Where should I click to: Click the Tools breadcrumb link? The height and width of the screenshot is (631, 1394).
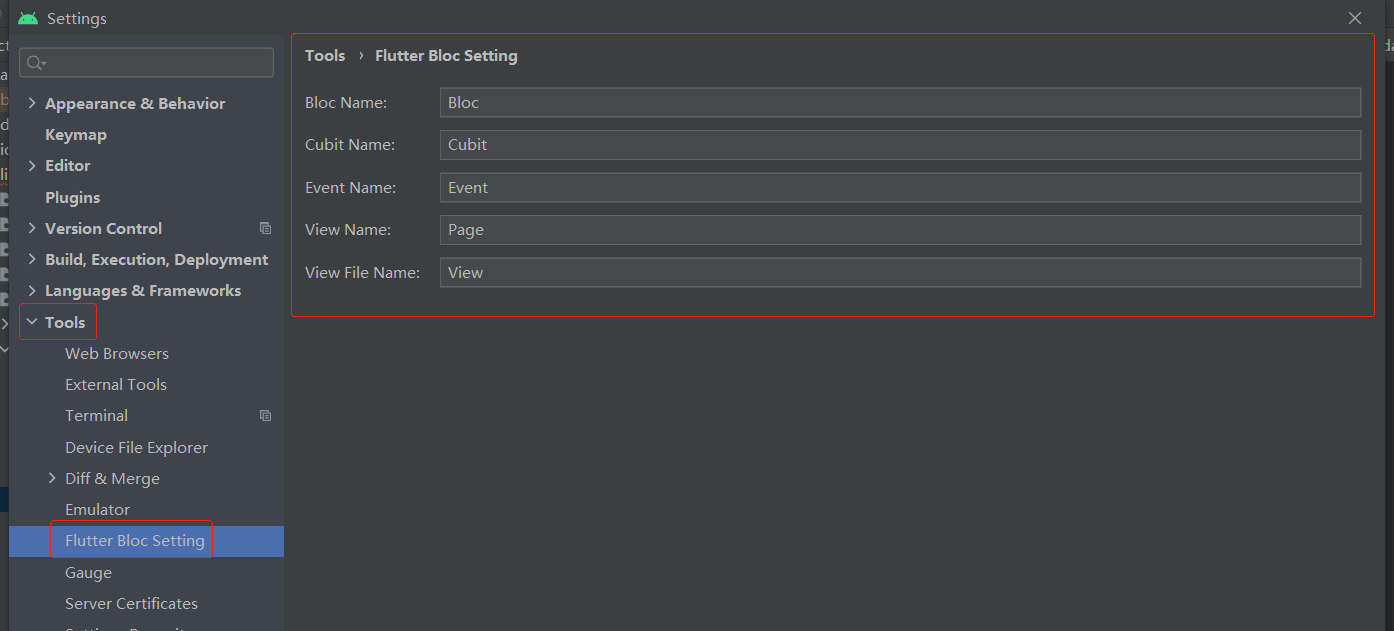pyautogui.click(x=325, y=56)
